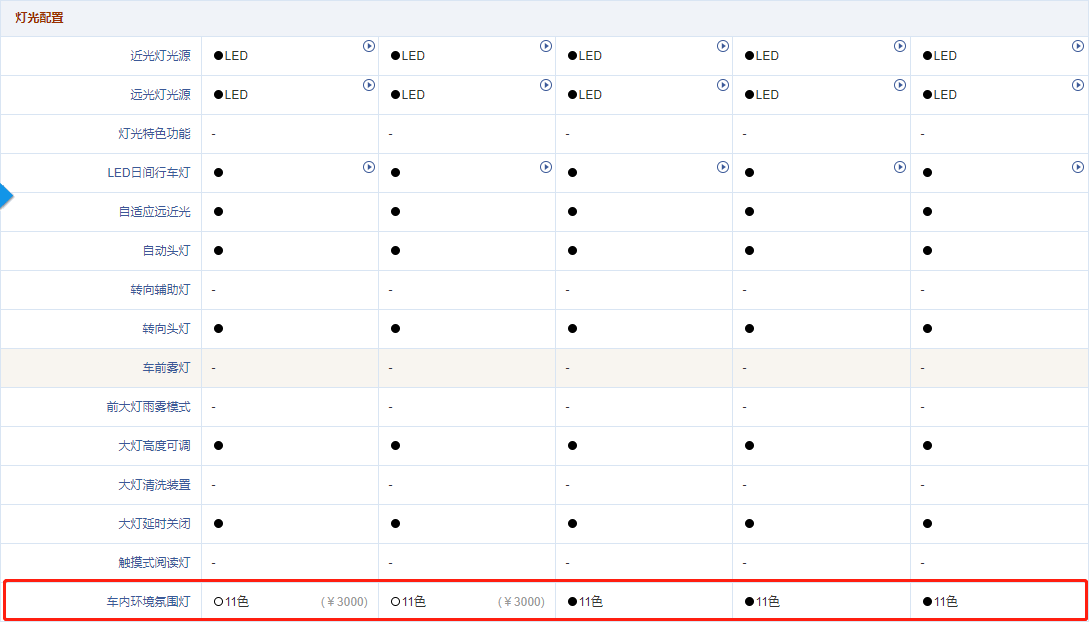Image resolution: width=1089 pixels, height=622 pixels.
Task: Play the 远光灯光源 video in the first column
Action: pyautogui.click(x=368, y=85)
